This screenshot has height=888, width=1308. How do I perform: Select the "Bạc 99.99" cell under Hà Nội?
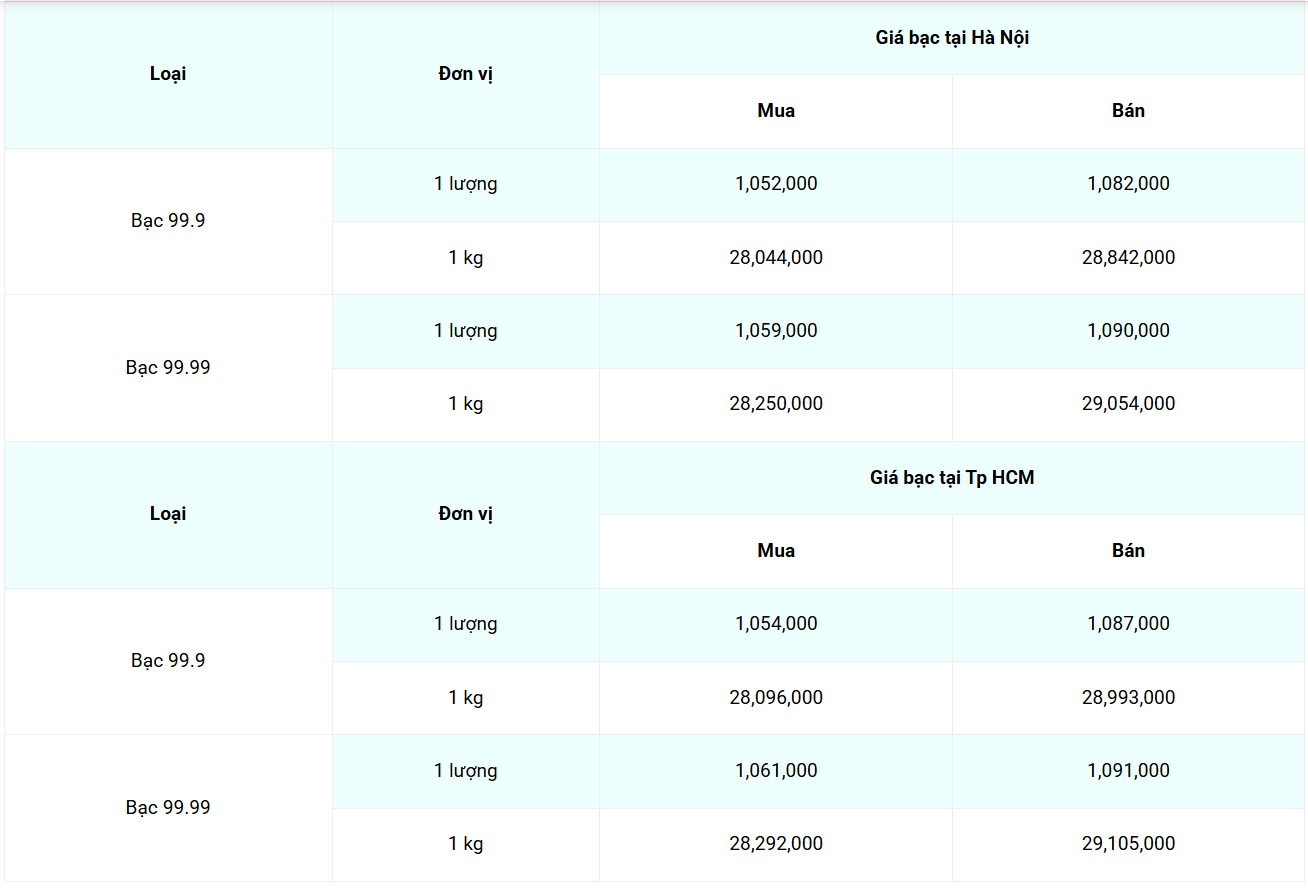[x=168, y=368]
